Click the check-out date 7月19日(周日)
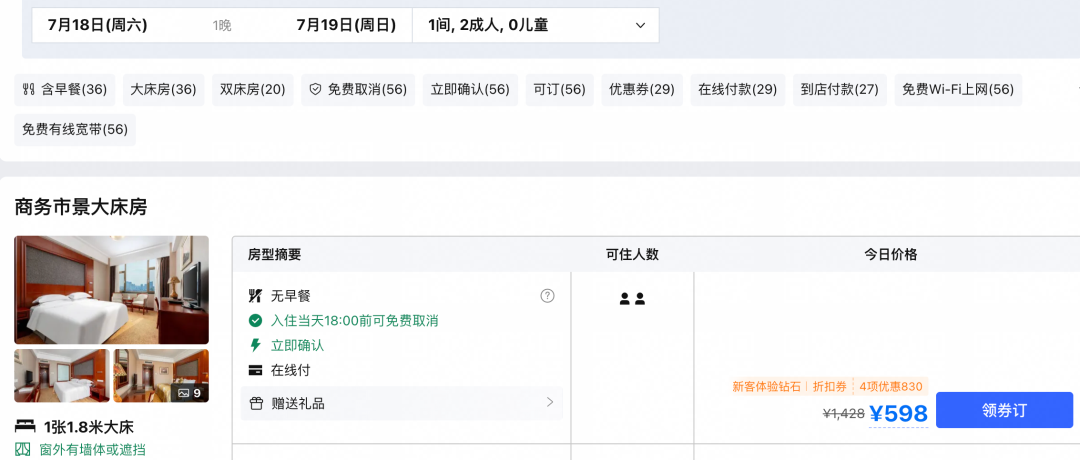 point(346,25)
